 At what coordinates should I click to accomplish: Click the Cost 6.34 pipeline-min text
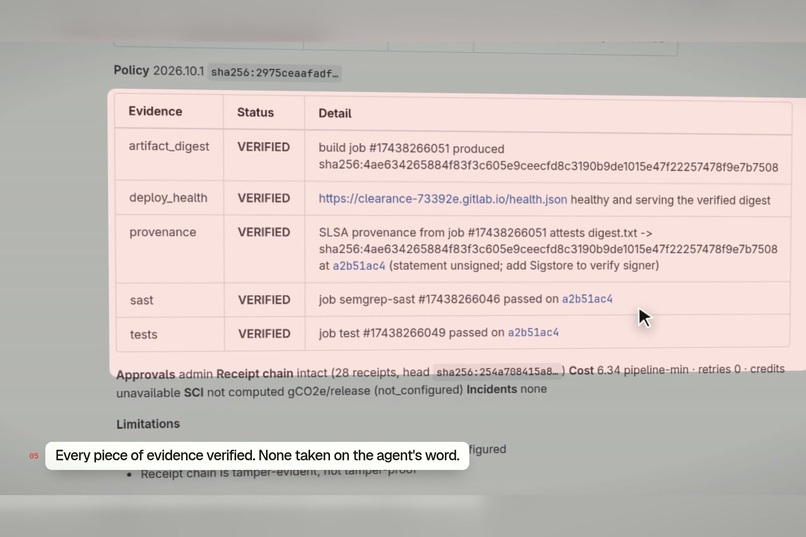(x=628, y=370)
